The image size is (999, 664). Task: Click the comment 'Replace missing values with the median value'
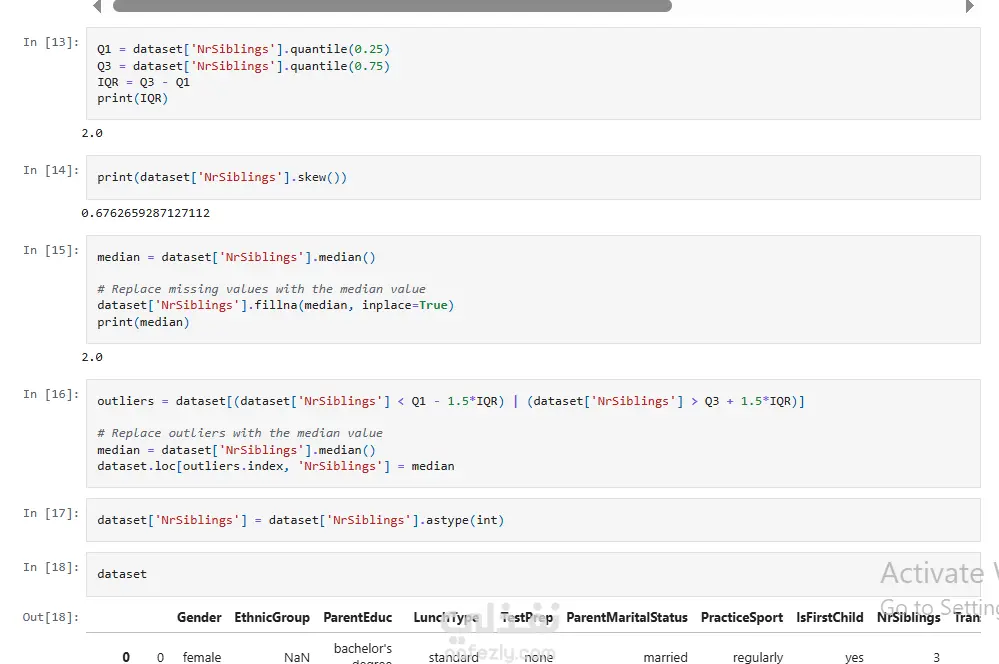pyautogui.click(x=261, y=289)
